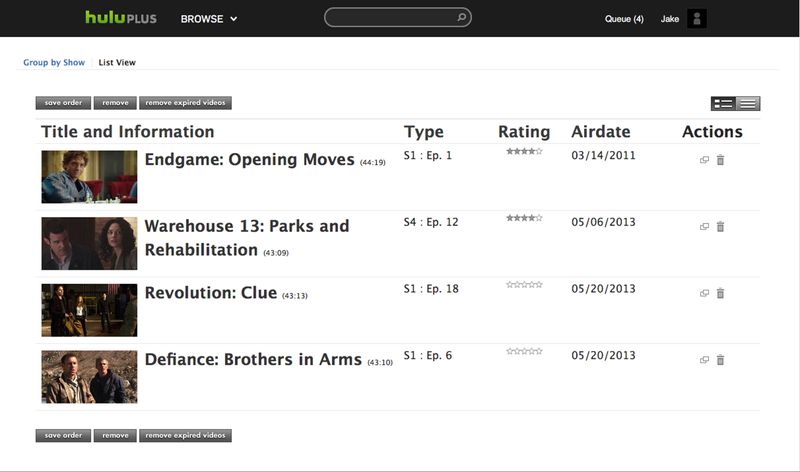Open title Defiance: Brothers in Arms
This screenshot has height=472, width=800.
pos(253,359)
